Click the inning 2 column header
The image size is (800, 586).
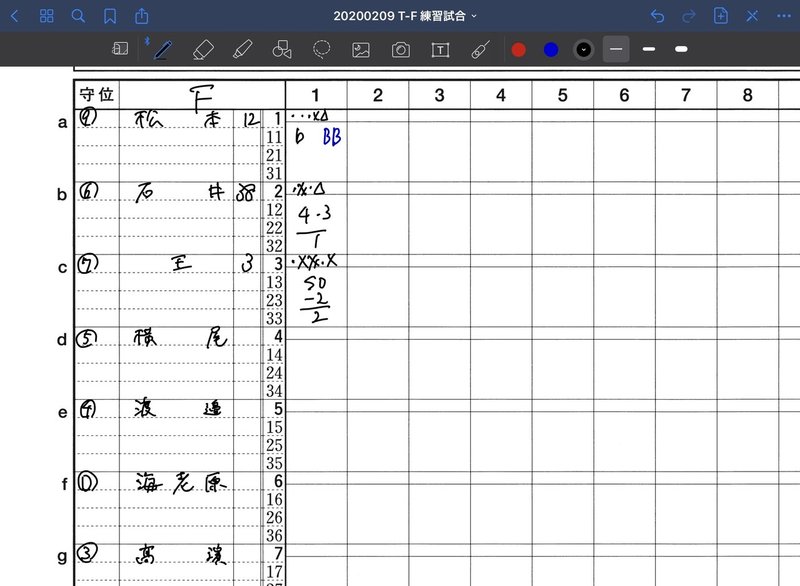click(378, 95)
